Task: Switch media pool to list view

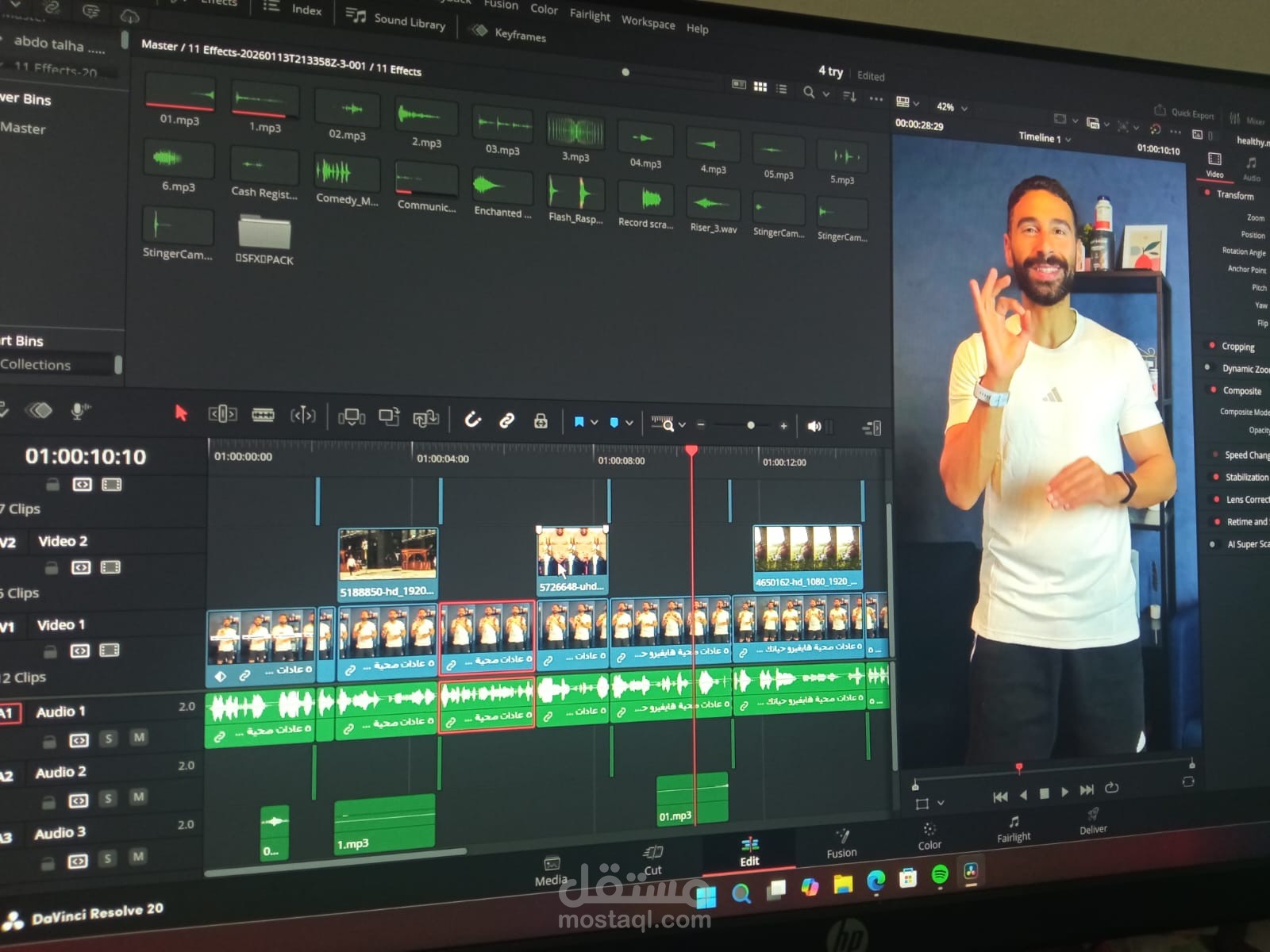Action: click(x=782, y=89)
